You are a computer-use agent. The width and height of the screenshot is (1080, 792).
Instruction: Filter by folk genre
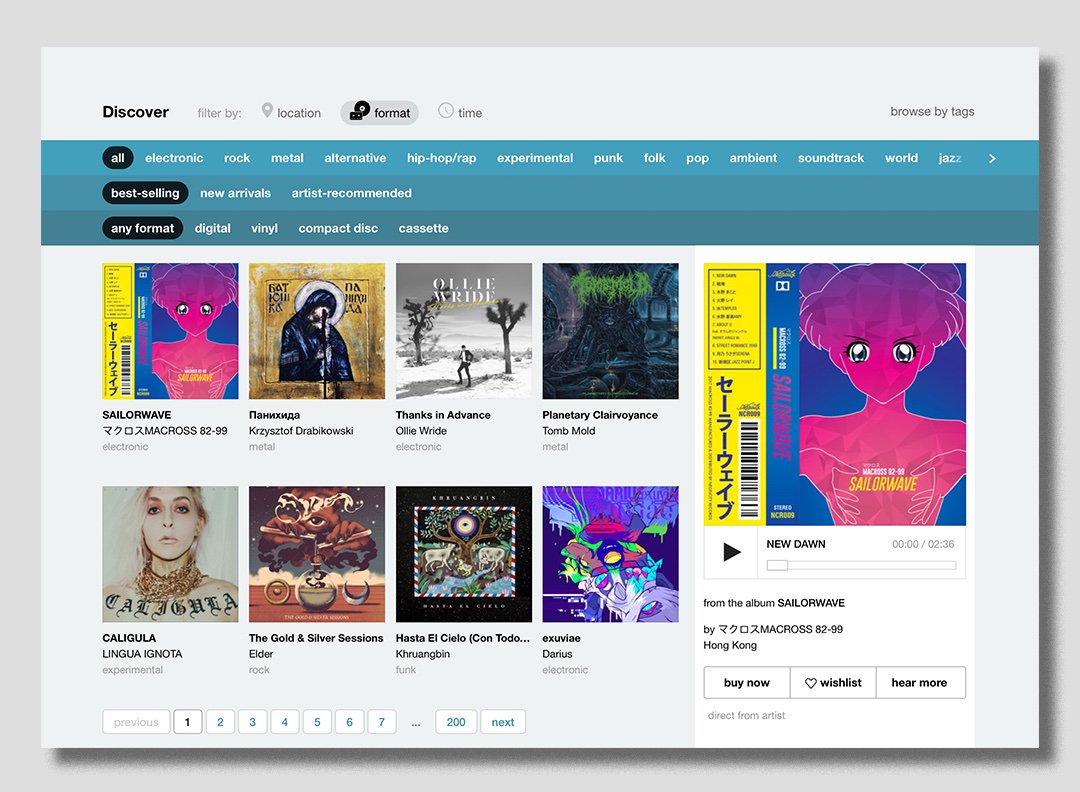(654, 158)
